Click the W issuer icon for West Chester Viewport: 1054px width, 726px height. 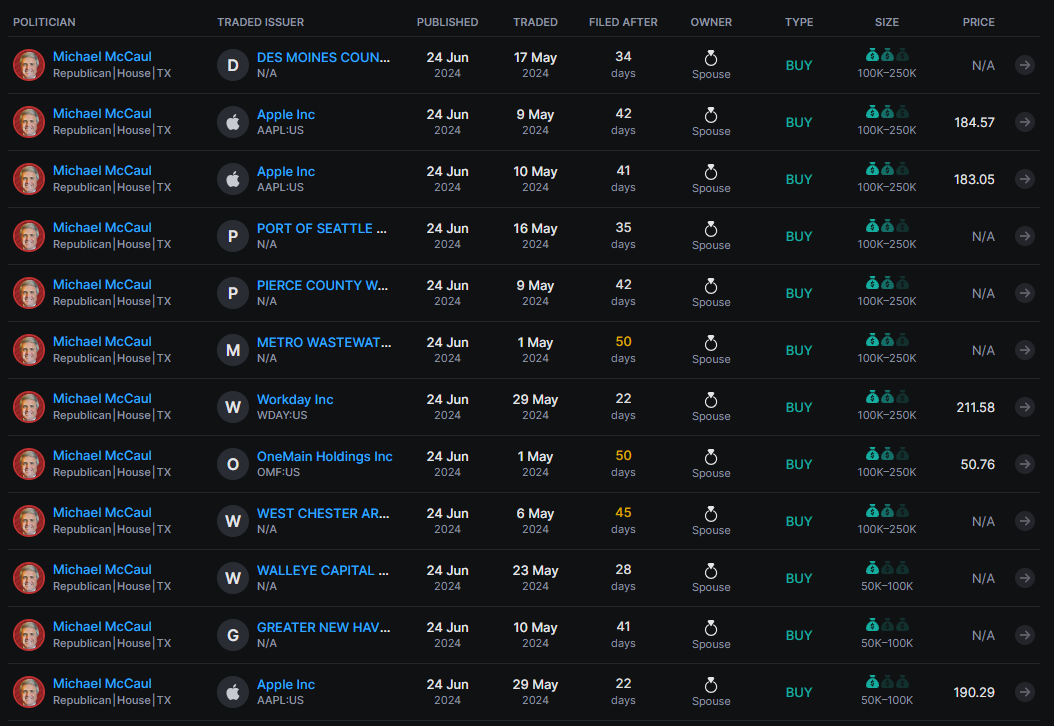pyautogui.click(x=233, y=521)
